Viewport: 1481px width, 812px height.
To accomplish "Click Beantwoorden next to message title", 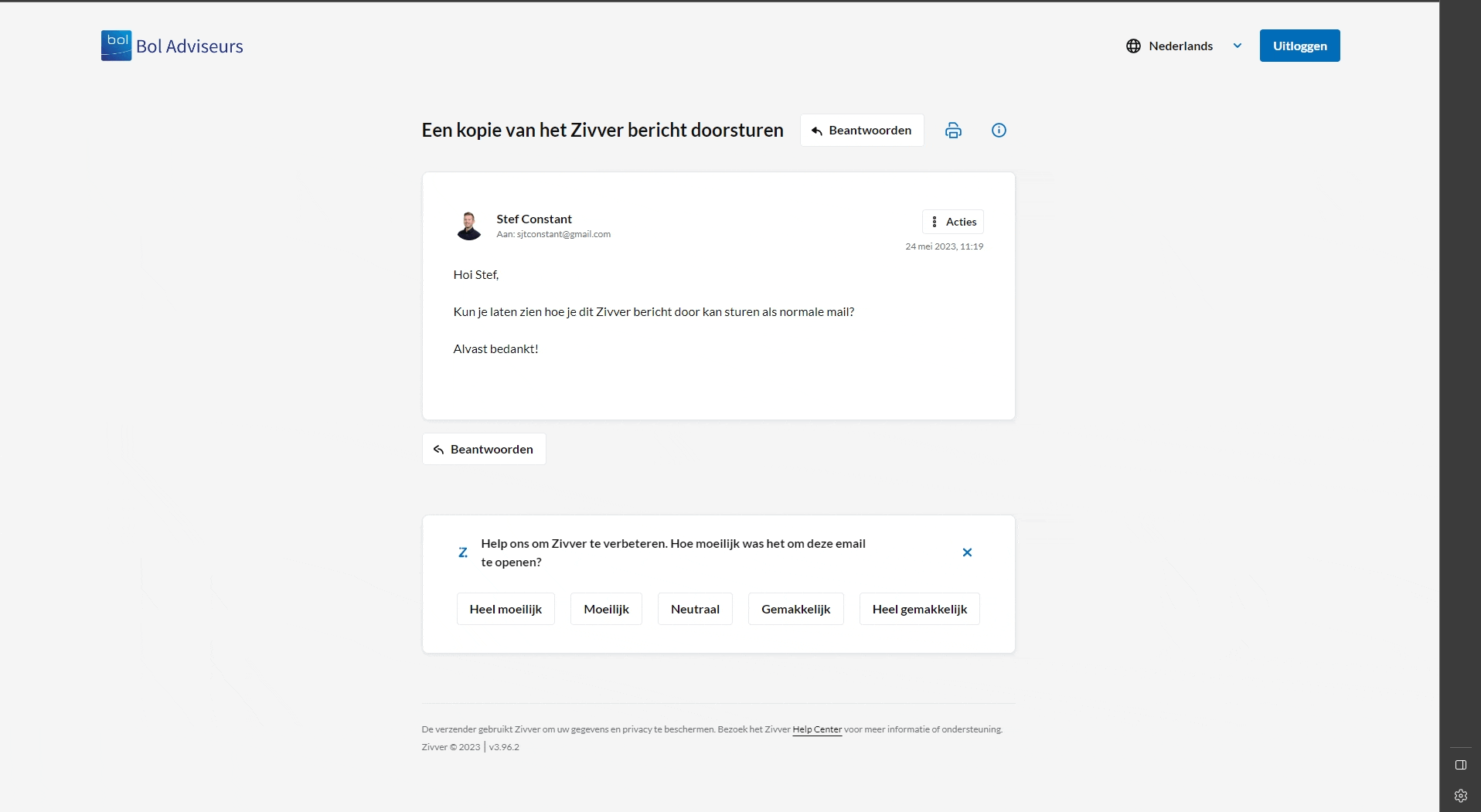I will pyautogui.click(x=862, y=130).
